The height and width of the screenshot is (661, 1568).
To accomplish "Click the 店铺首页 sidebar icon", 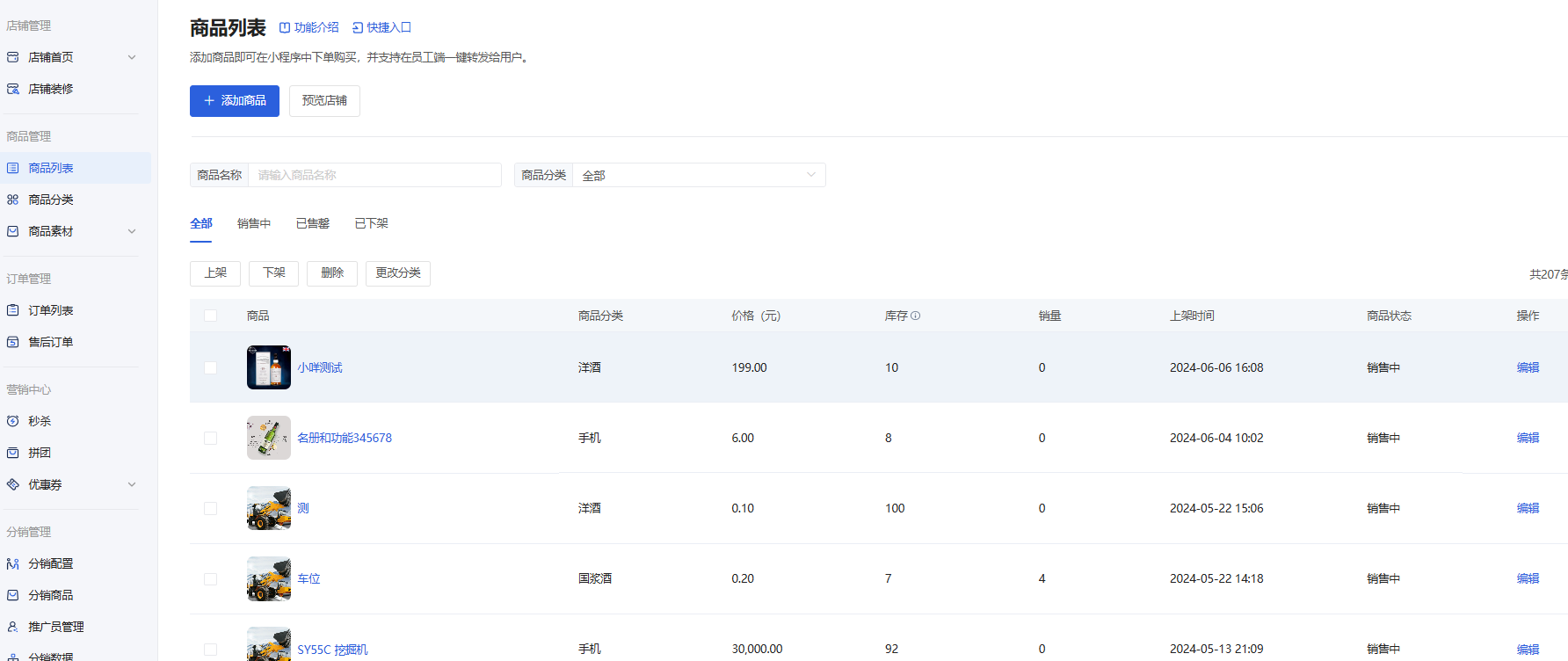I will pyautogui.click(x=13, y=57).
